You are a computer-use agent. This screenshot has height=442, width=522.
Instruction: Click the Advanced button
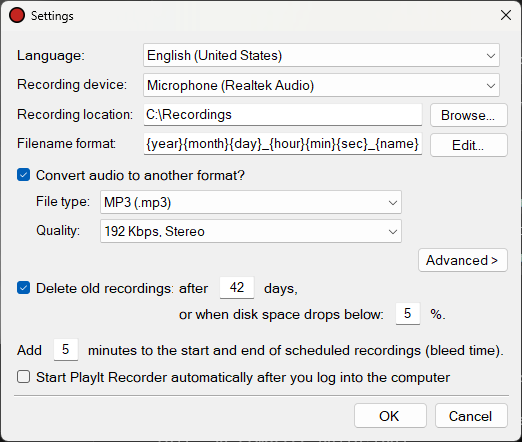(463, 260)
